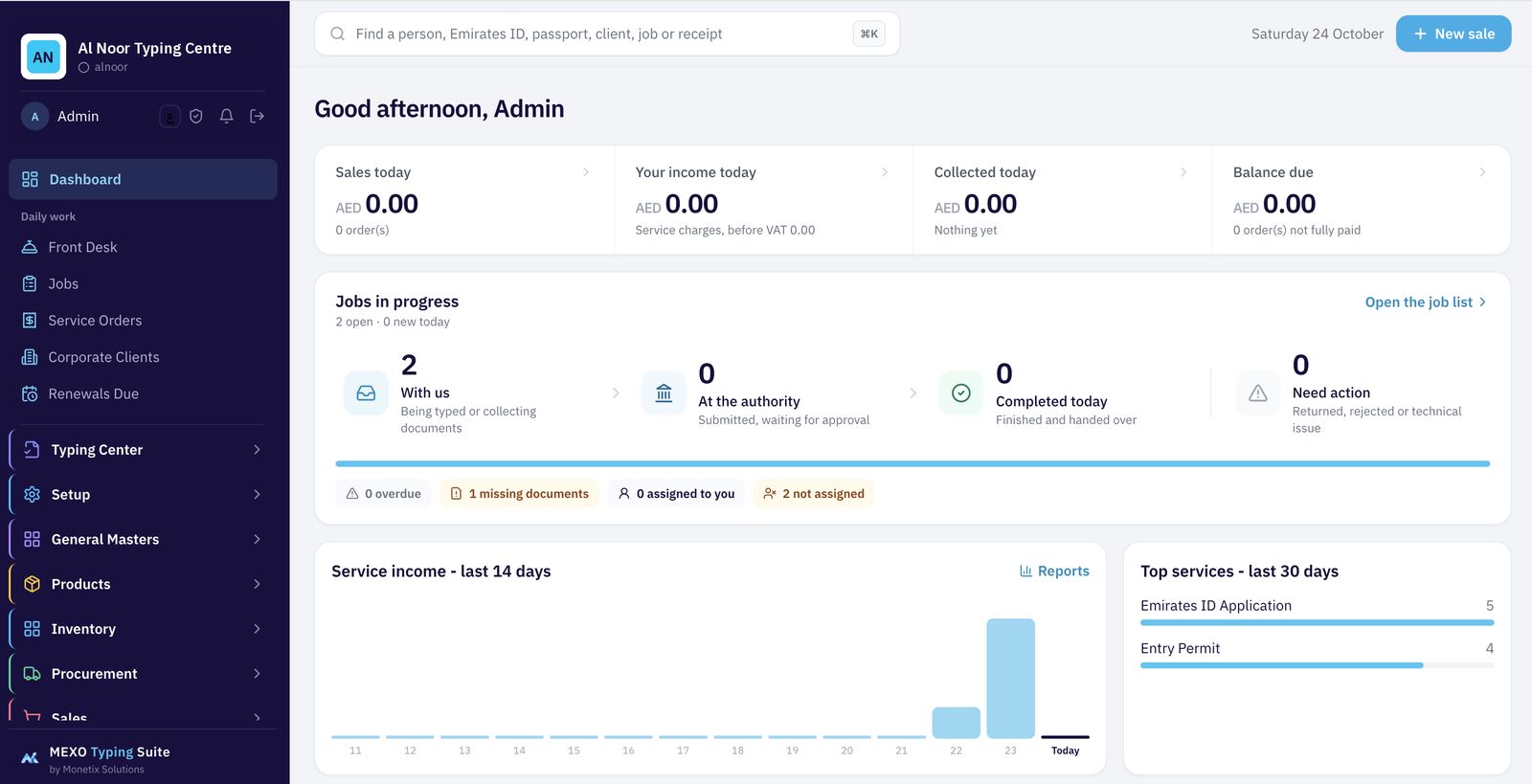Expand the Inventory section

pyautogui.click(x=143, y=629)
